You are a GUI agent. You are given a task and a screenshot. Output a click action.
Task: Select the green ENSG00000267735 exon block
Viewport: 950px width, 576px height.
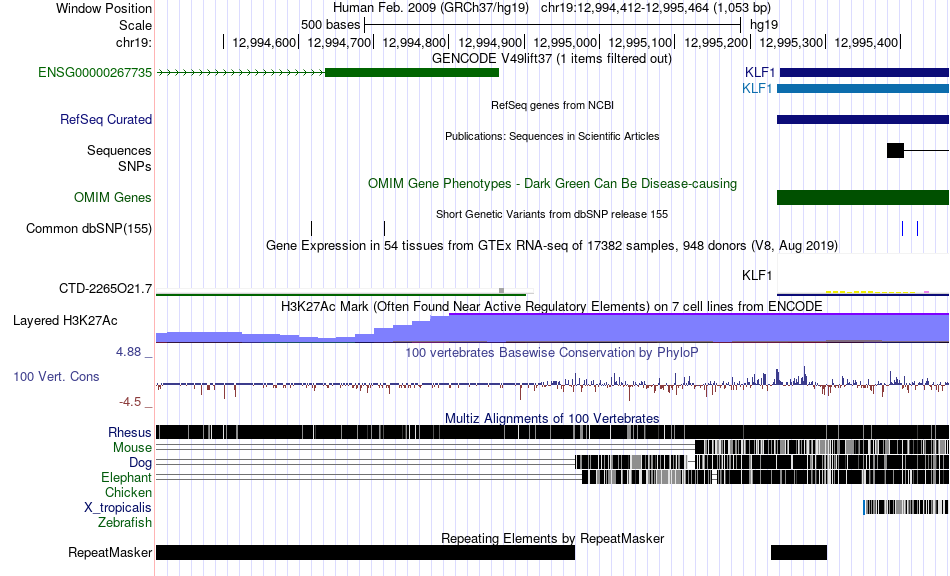(412, 73)
